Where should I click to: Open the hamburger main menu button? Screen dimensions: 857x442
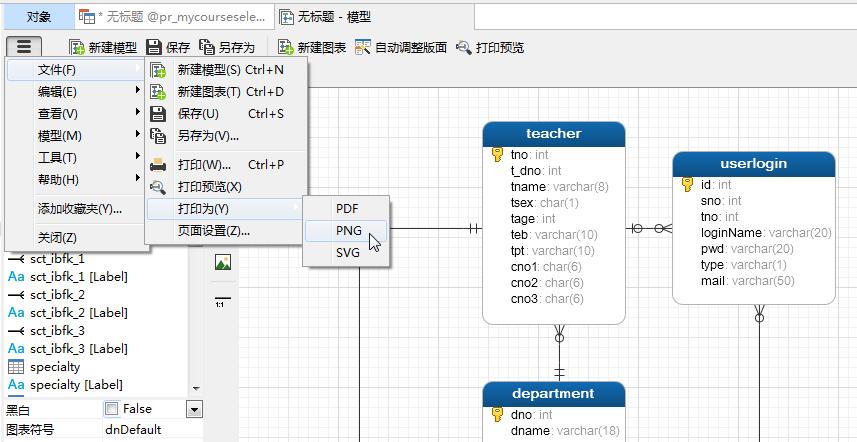(24, 47)
